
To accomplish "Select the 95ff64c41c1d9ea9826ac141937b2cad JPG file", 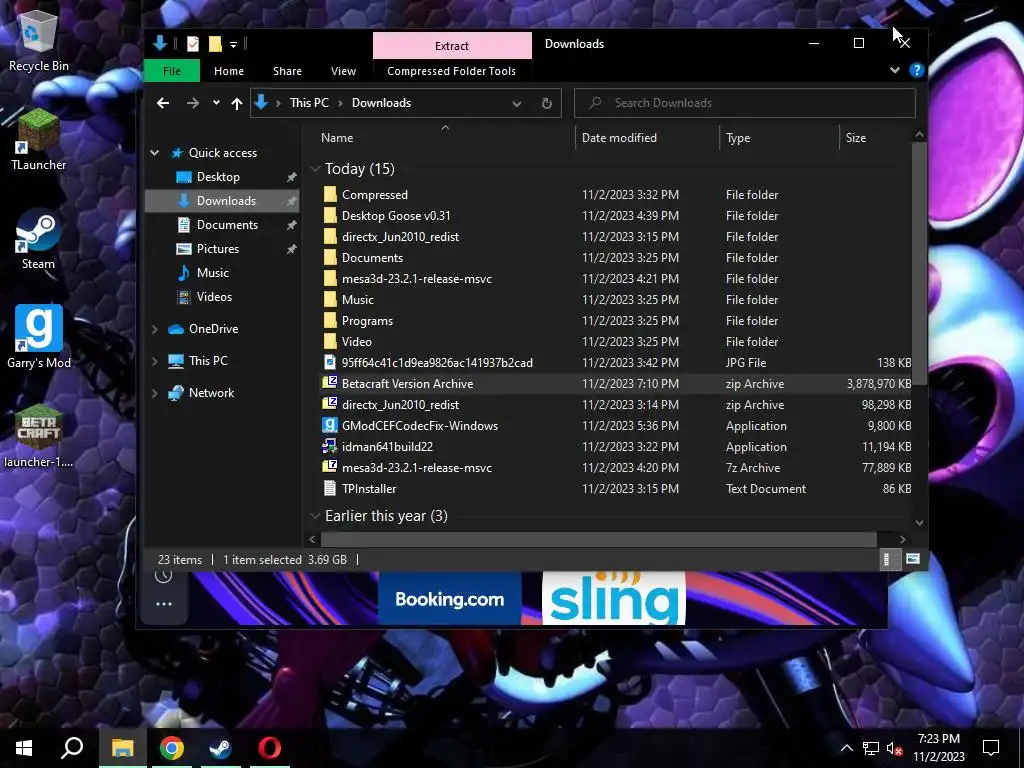I will point(437,363).
